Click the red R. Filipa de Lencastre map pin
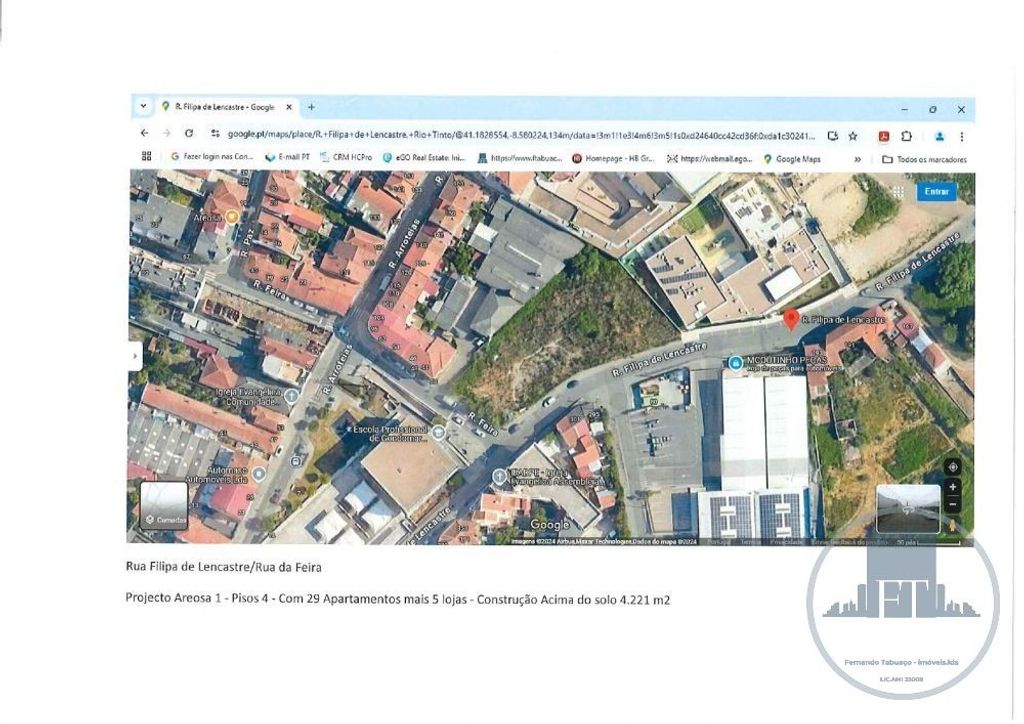1024x724 pixels. pyautogui.click(x=790, y=319)
